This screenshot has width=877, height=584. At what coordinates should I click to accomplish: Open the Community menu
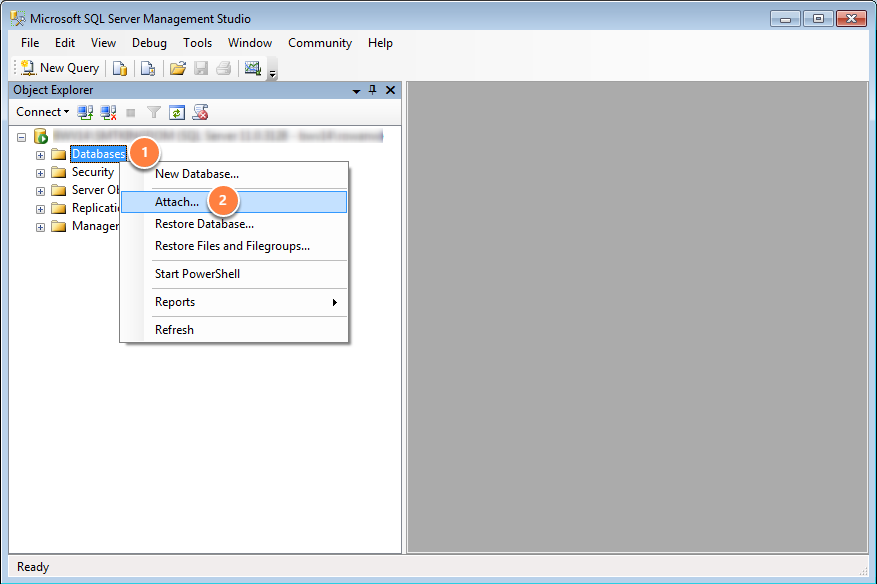(x=320, y=43)
